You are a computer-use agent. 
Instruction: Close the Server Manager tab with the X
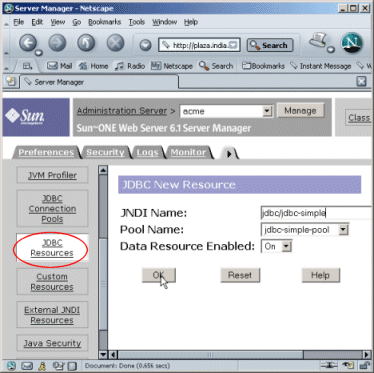[x=361, y=81]
